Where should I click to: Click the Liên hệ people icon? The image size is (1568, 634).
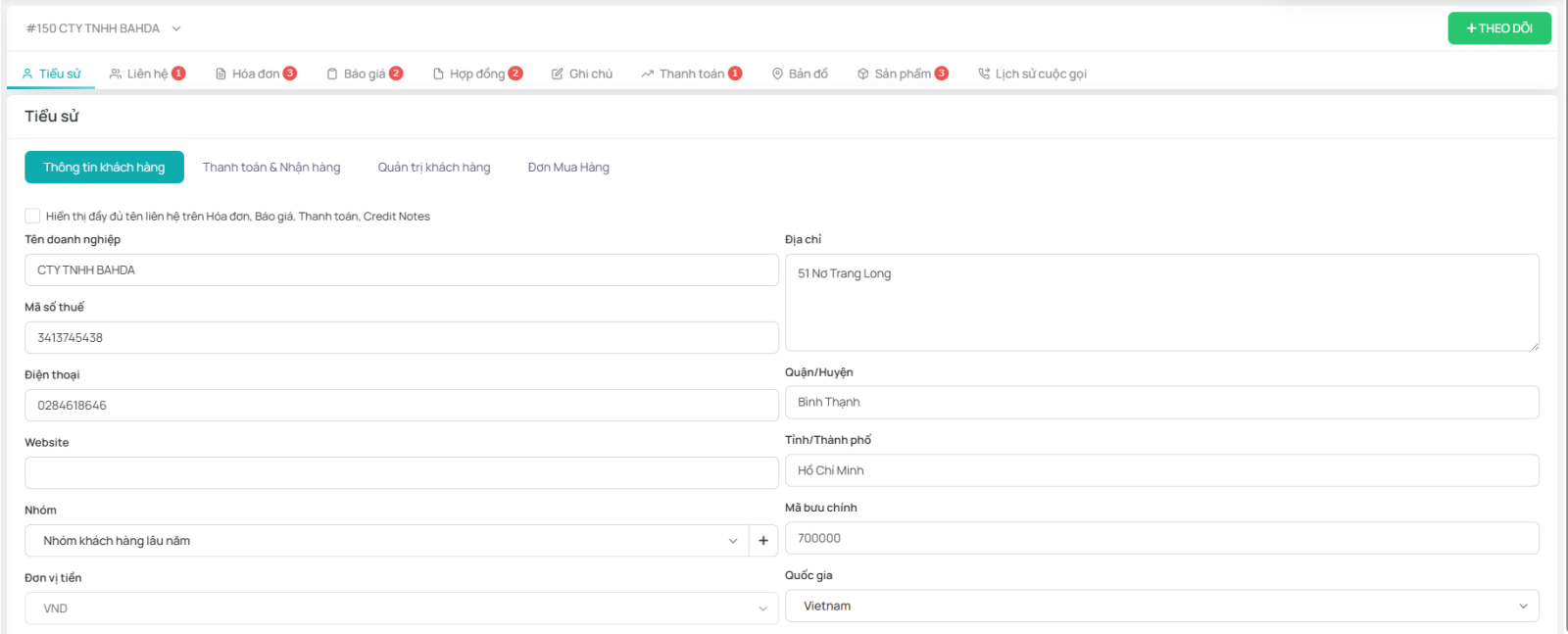click(x=116, y=74)
